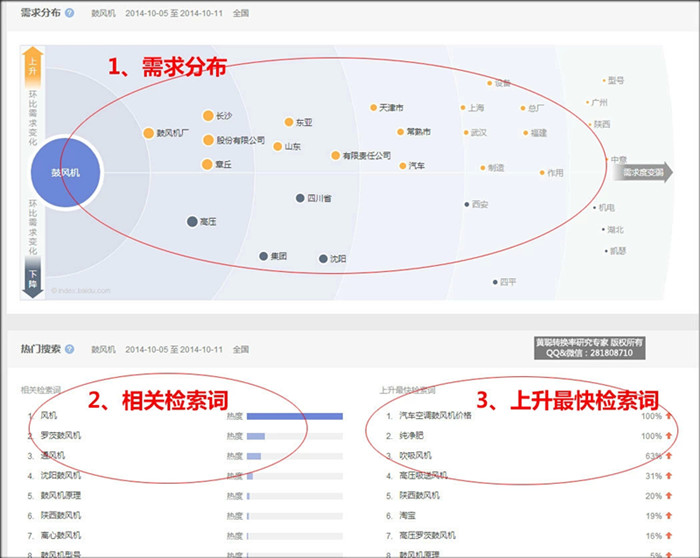Click the 沈阳 node in demand map
Screen dimensions: 700x558
coord(323,258)
